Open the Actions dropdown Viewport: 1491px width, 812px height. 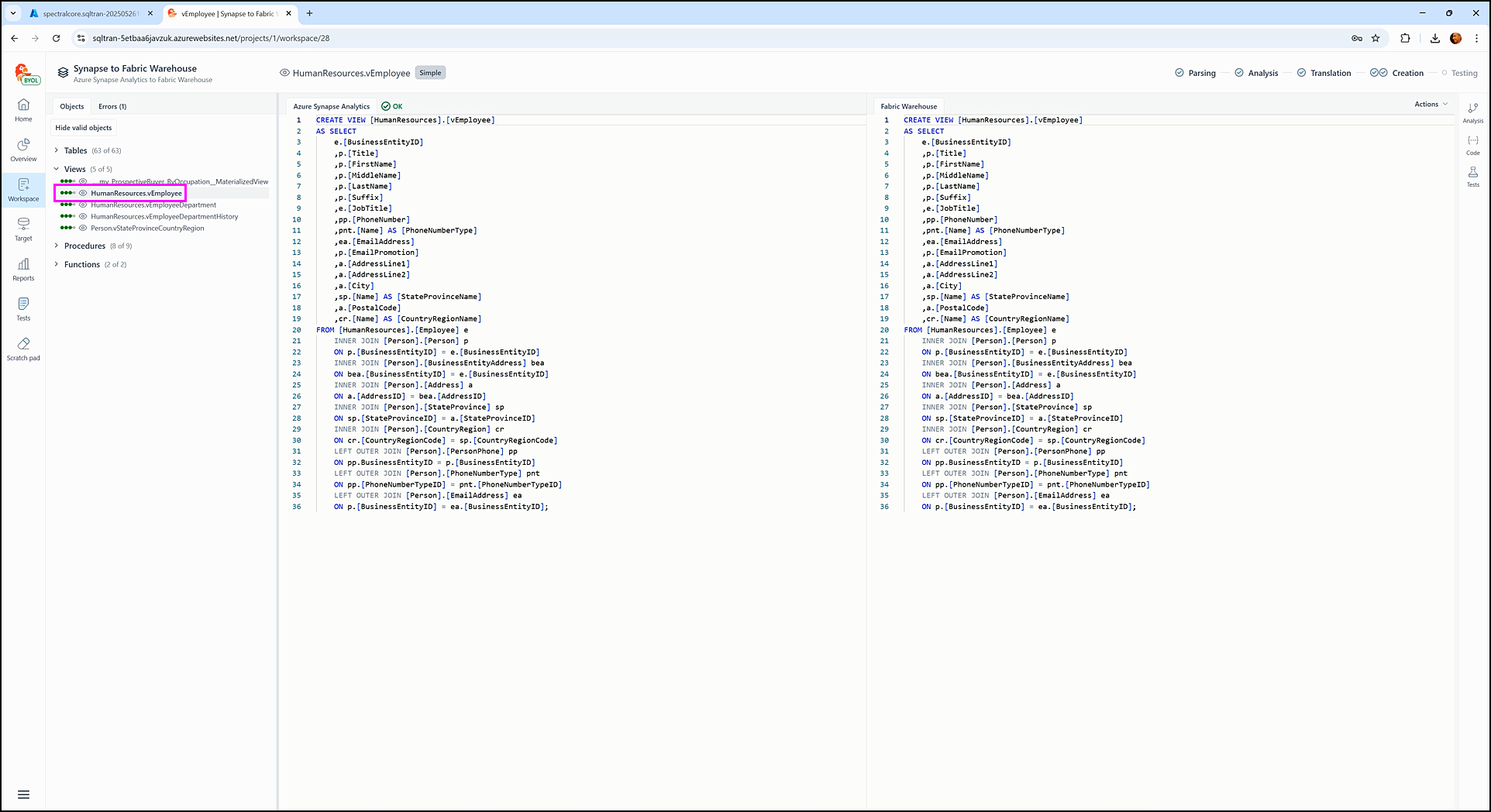coord(1431,104)
